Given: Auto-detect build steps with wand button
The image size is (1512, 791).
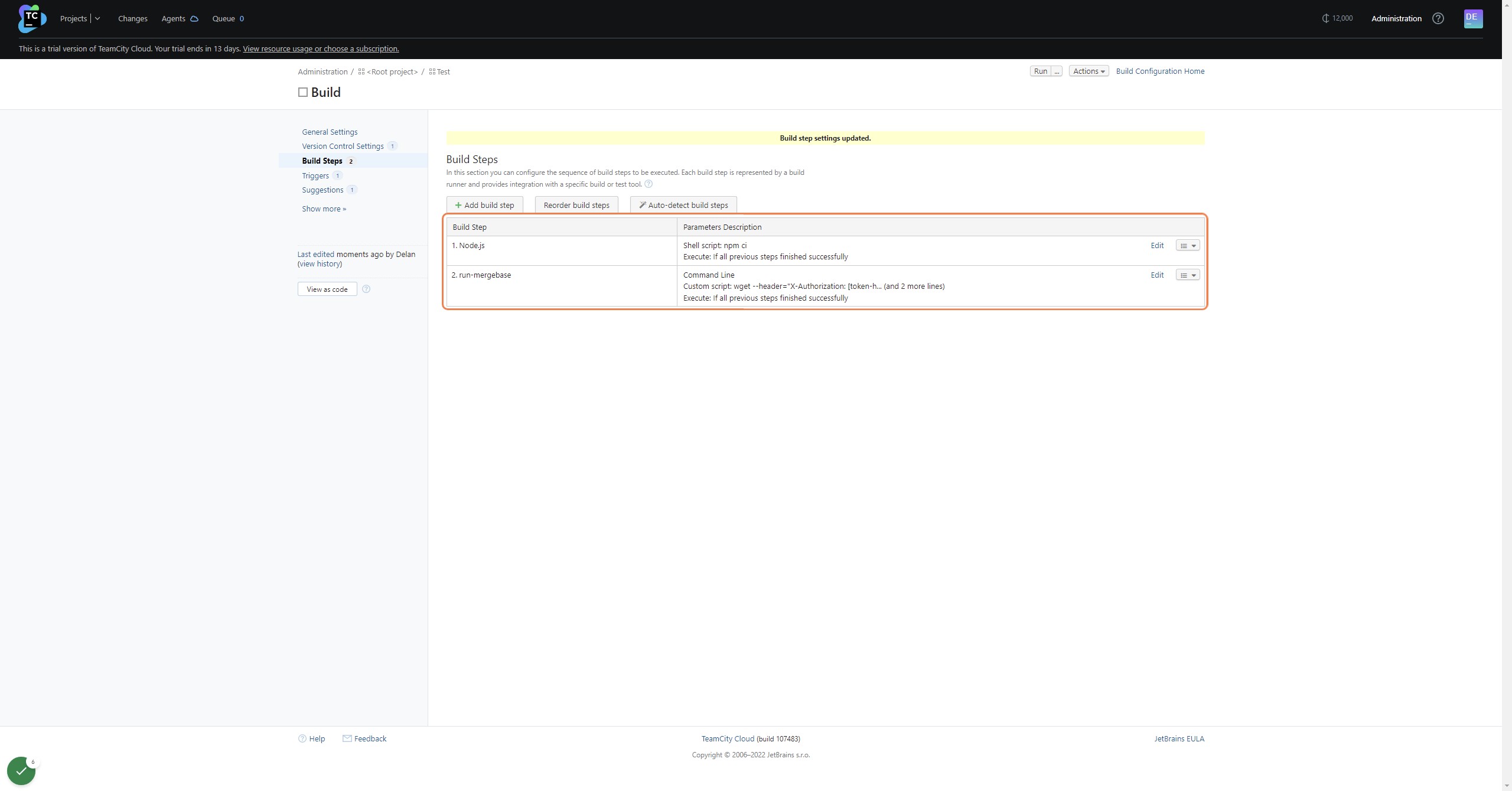Looking at the screenshot, I should click(683, 205).
